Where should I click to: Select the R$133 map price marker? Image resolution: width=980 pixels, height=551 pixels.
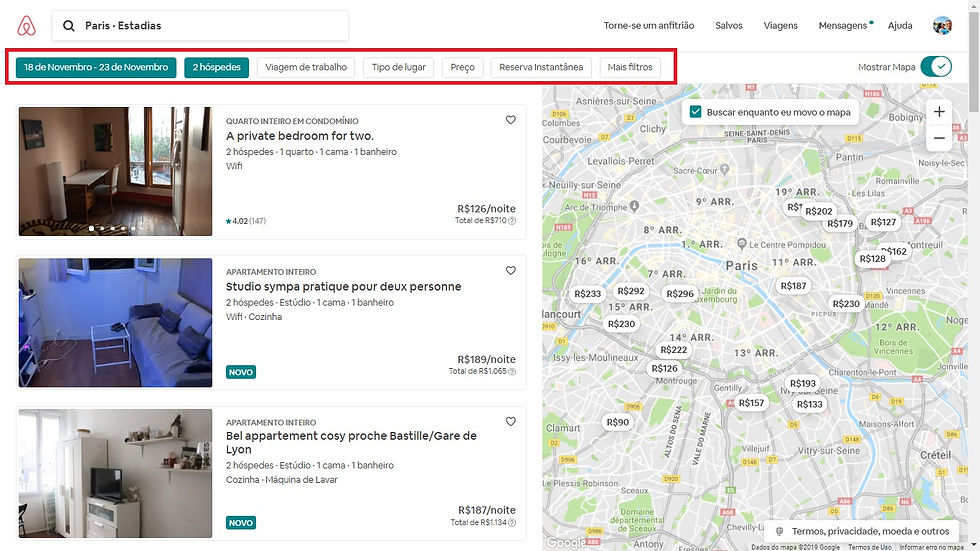(810, 404)
